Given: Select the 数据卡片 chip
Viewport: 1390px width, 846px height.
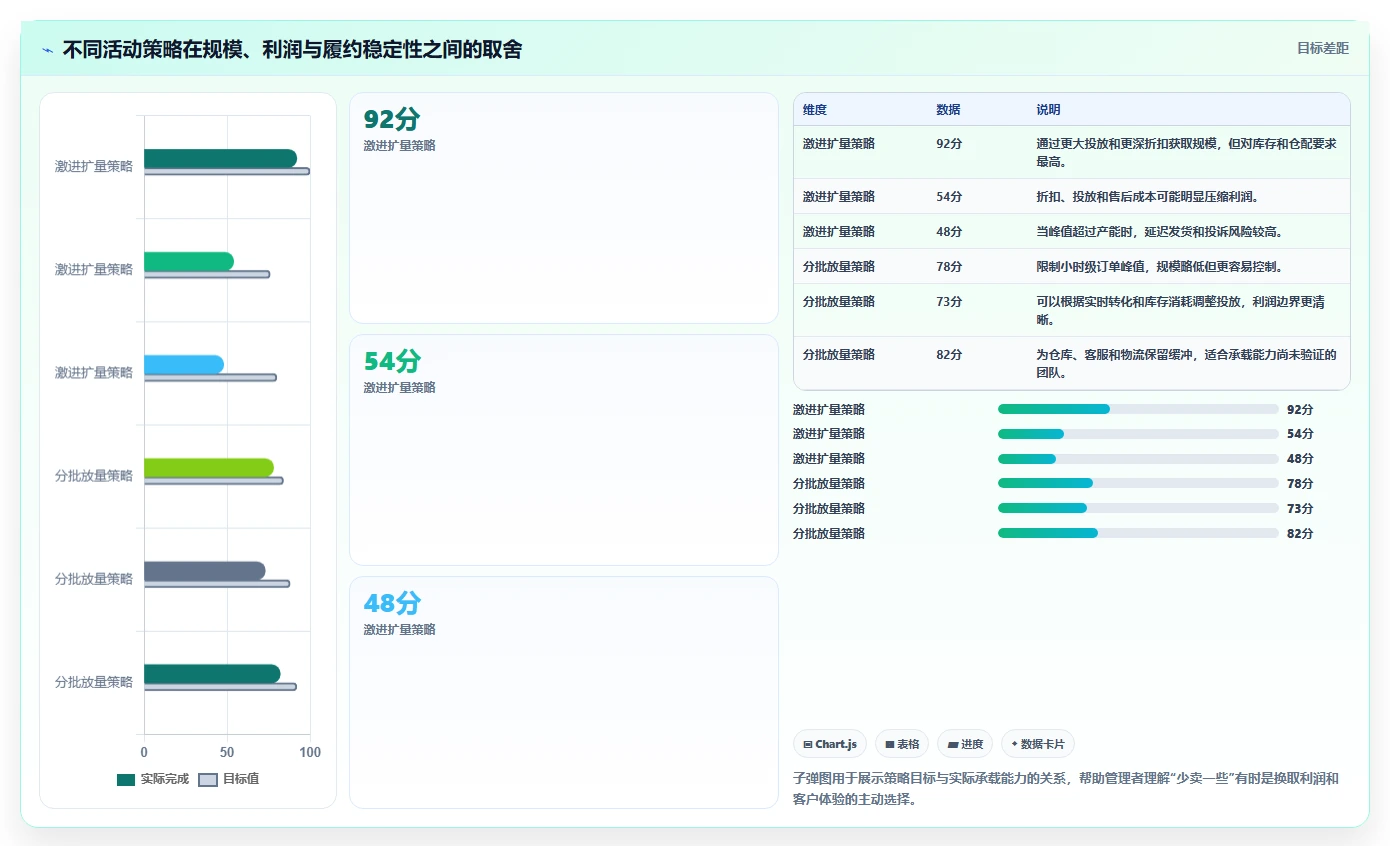Looking at the screenshot, I should 1038,744.
